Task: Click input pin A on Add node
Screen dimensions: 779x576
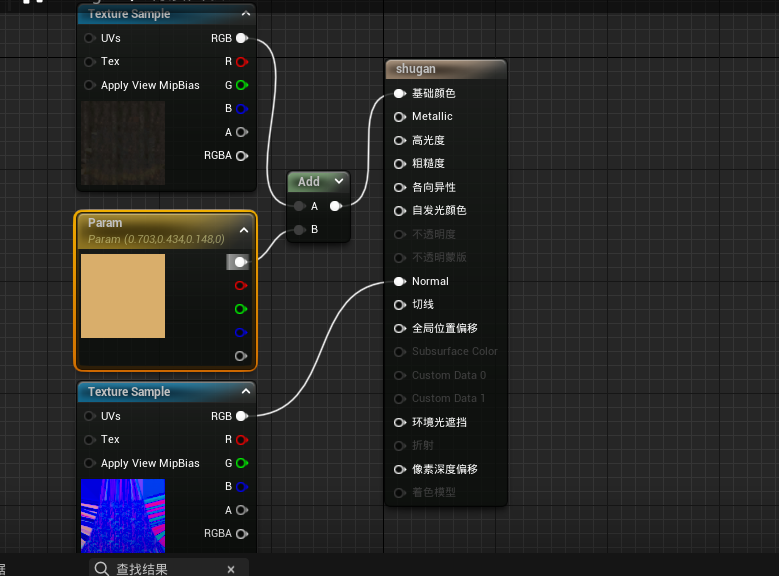Action: tap(299, 206)
